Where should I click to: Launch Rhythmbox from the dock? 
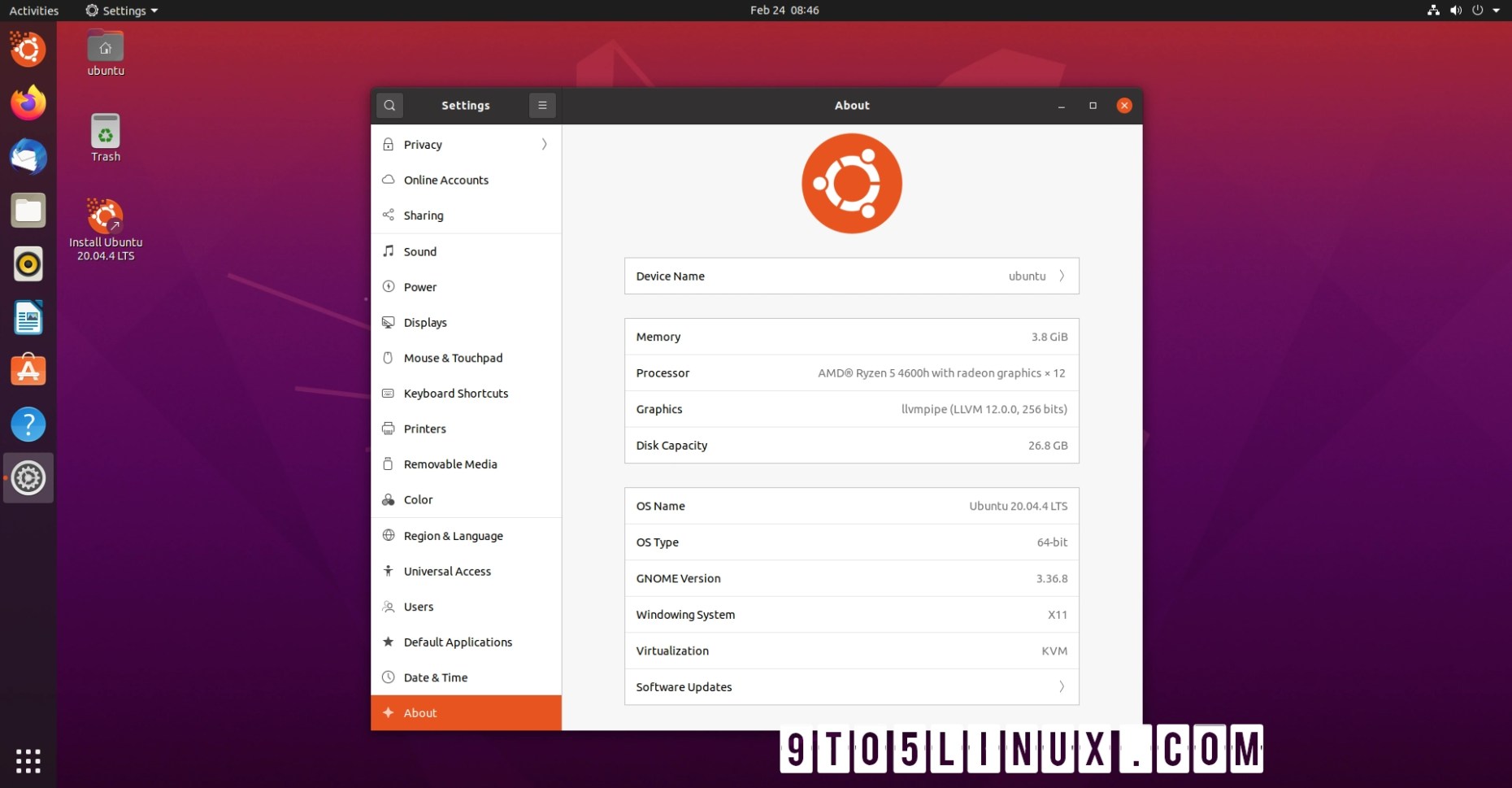point(28,263)
